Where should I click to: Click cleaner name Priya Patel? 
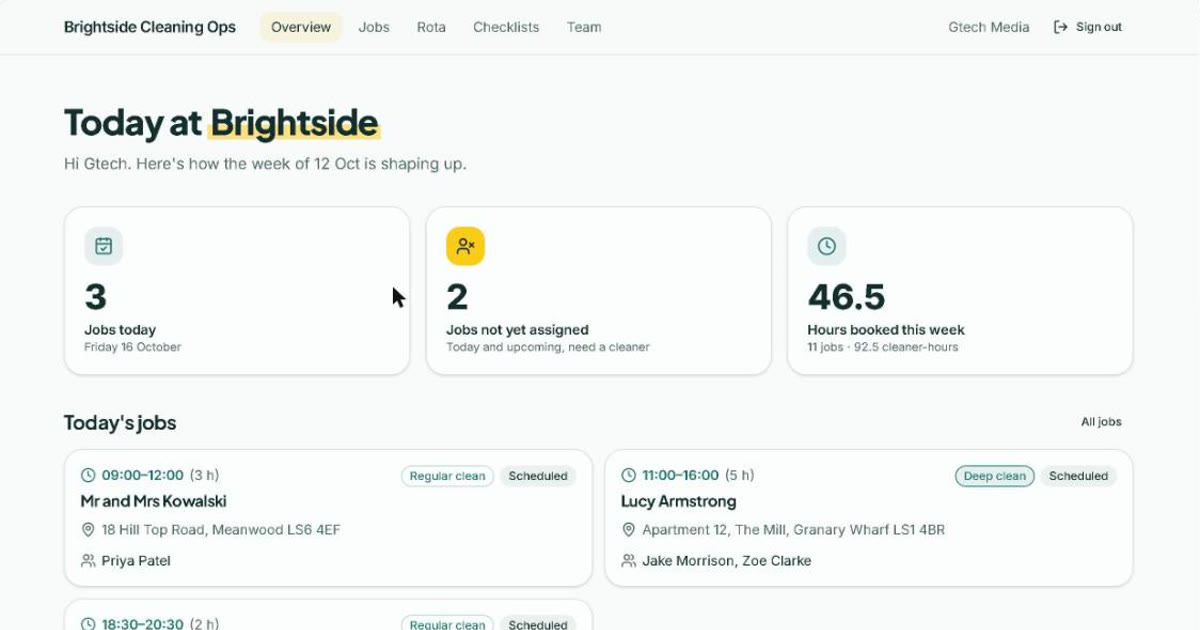click(136, 561)
